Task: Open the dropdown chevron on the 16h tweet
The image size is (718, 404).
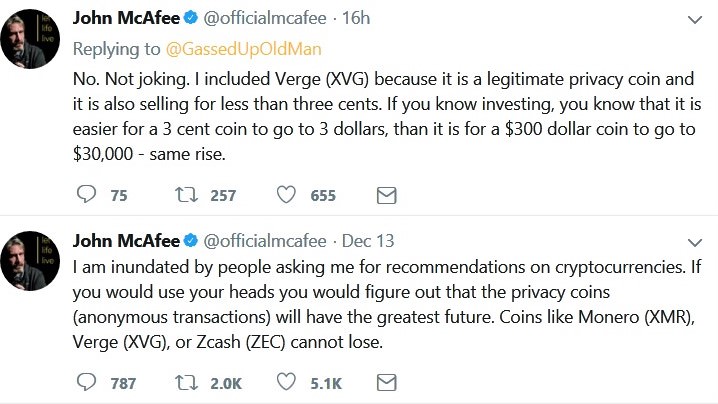Action: (x=695, y=20)
